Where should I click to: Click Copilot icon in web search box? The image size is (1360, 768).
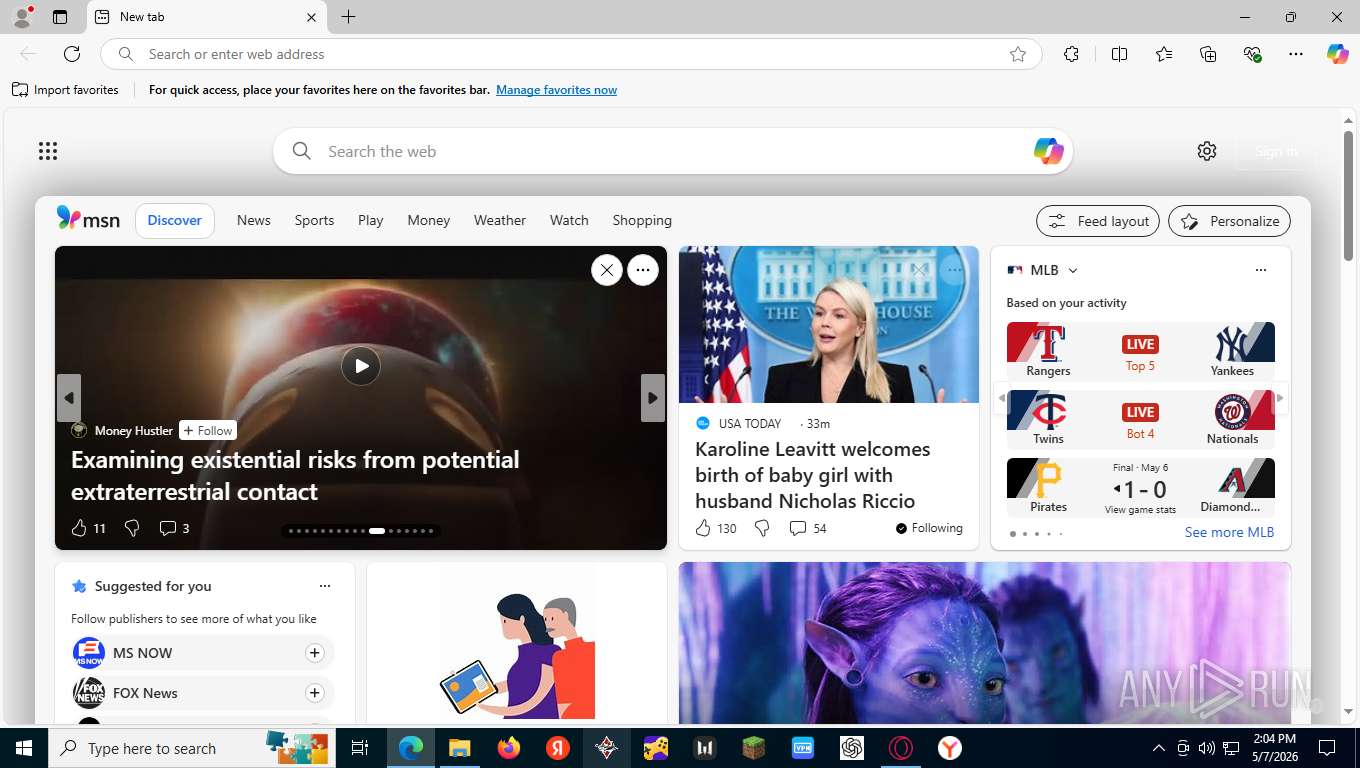point(1048,151)
